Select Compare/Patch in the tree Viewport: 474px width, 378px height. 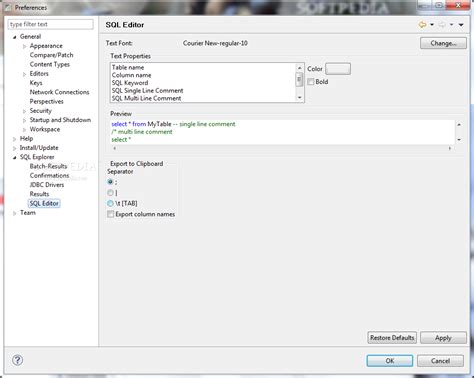pyautogui.click(x=51, y=55)
